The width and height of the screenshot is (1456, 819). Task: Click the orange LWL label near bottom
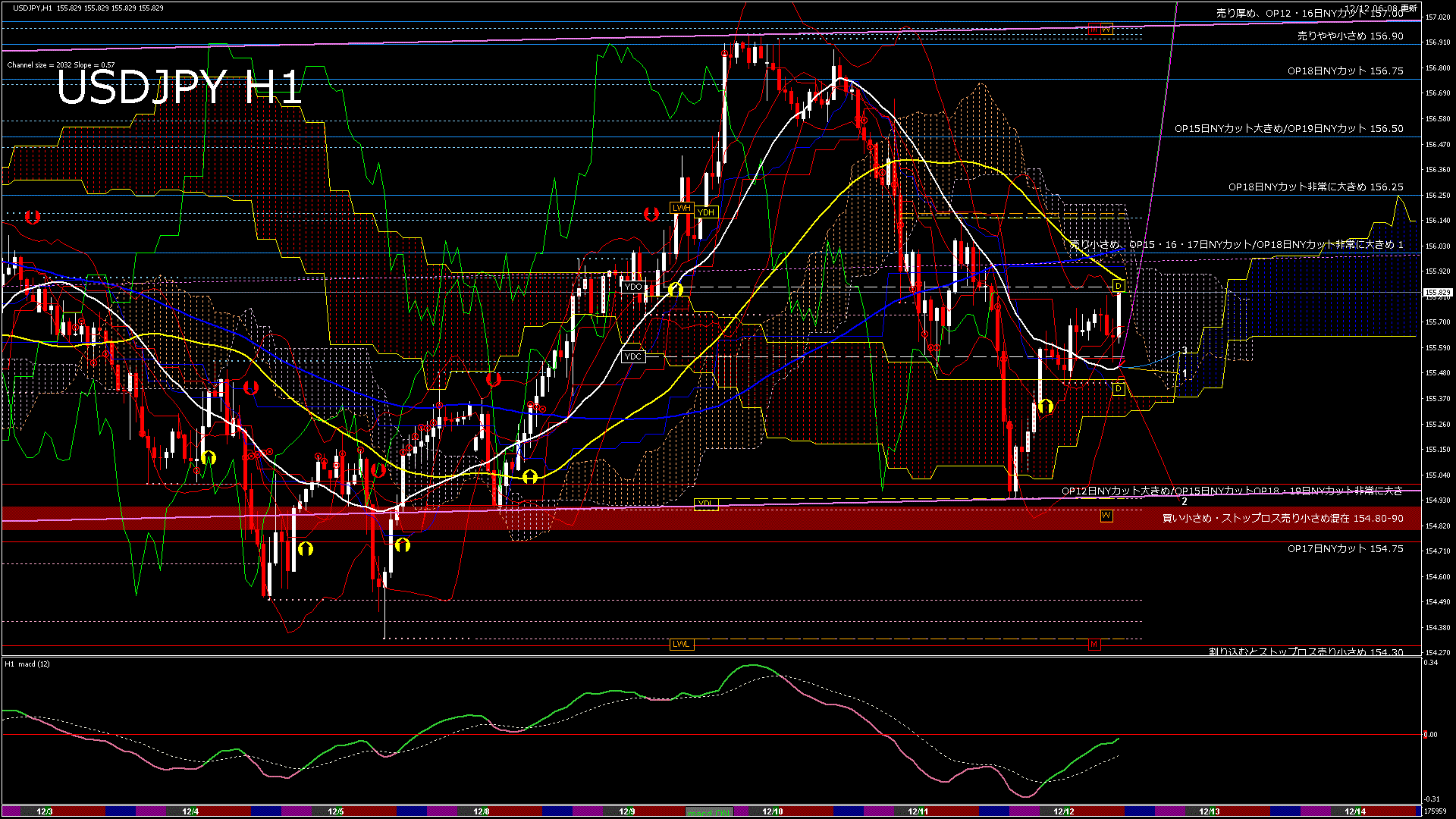click(681, 645)
